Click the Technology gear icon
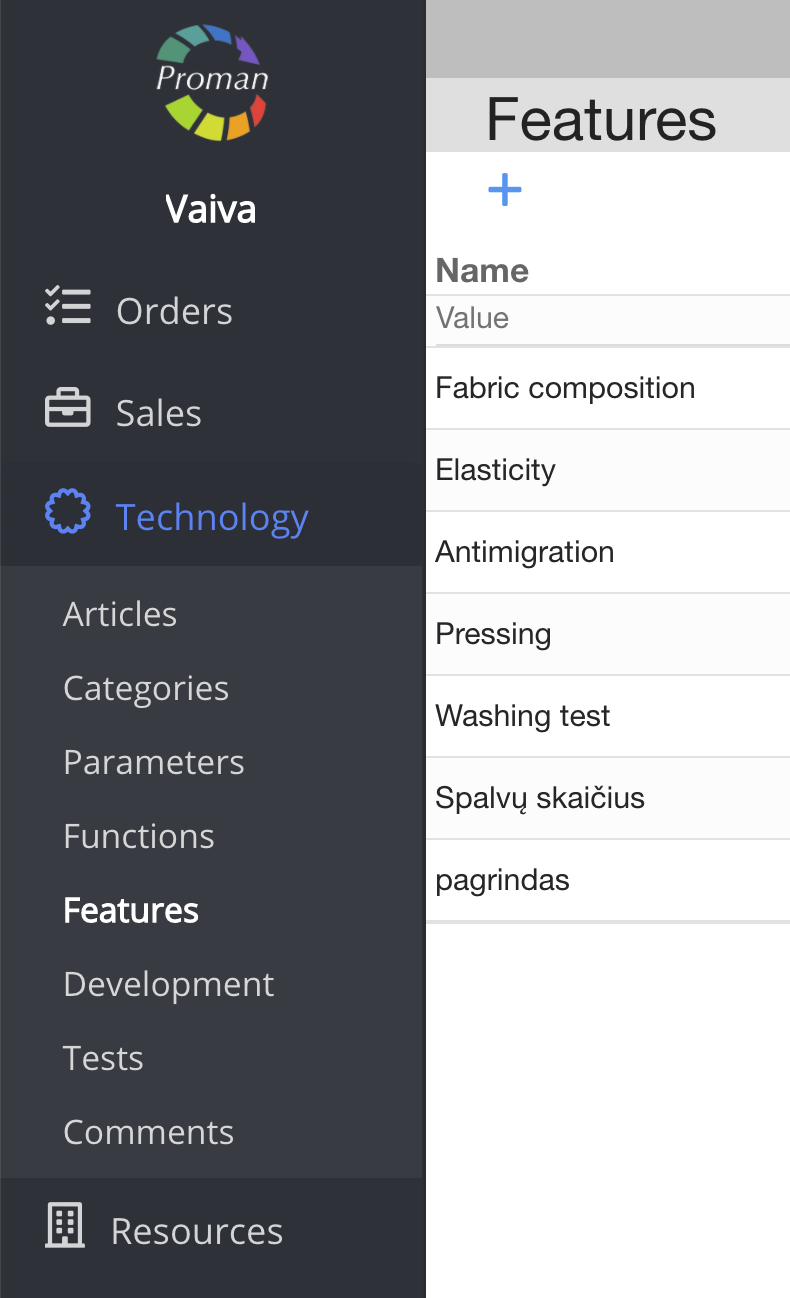The height and width of the screenshot is (1298, 790). (x=68, y=512)
